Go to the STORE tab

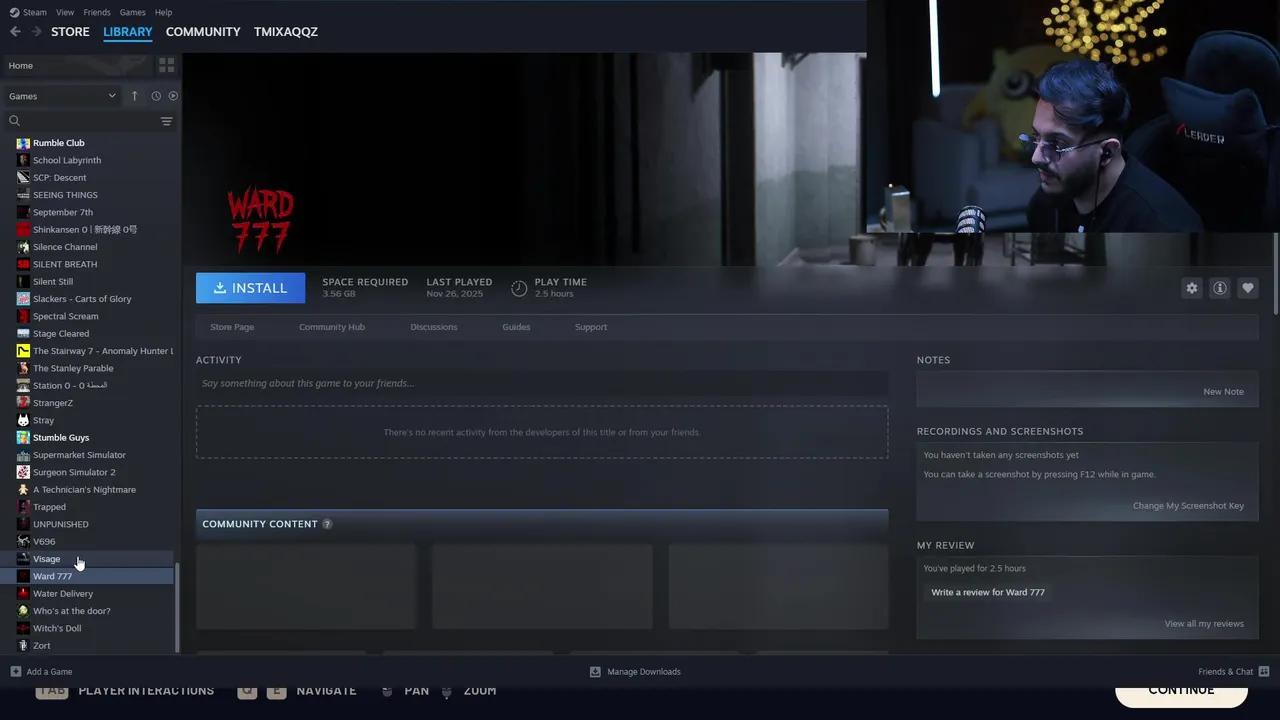tap(70, 32)
